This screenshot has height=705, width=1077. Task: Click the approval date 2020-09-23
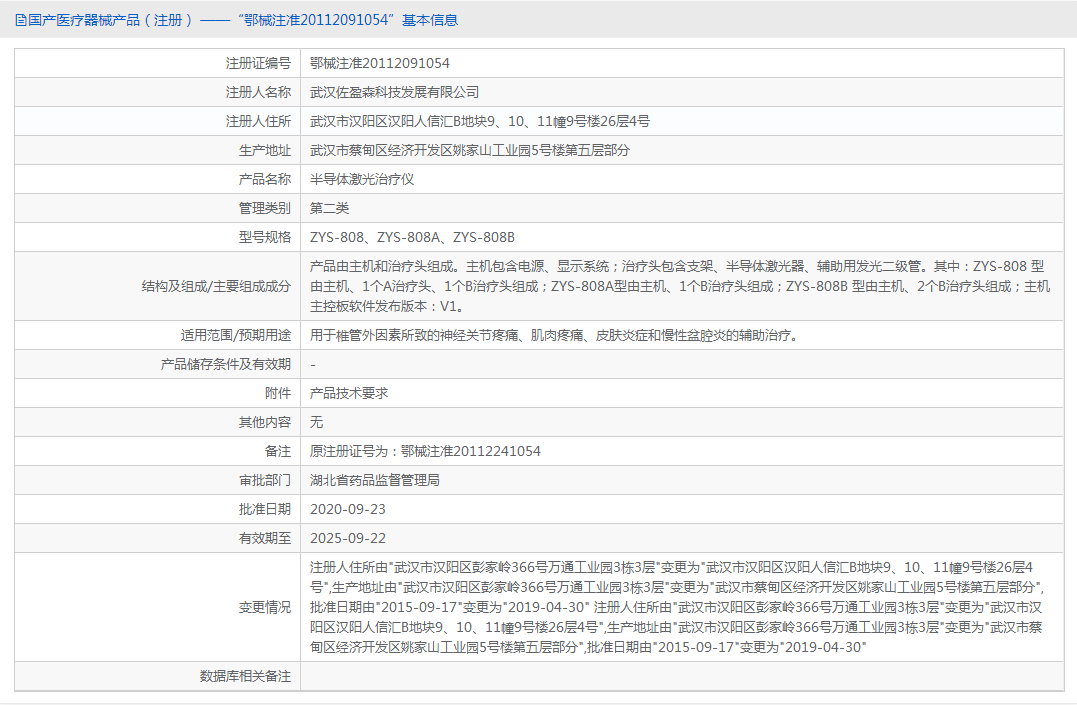click(347, 509)
